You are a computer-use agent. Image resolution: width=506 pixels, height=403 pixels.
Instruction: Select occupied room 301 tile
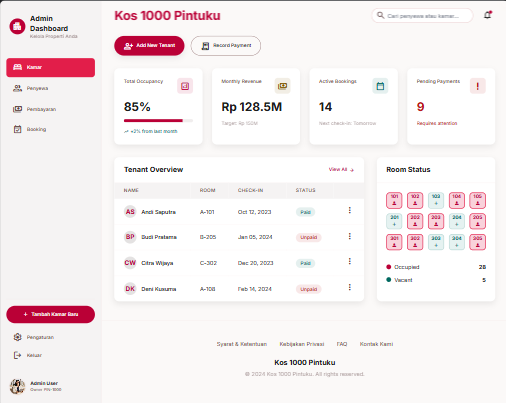tap(394, 242)
